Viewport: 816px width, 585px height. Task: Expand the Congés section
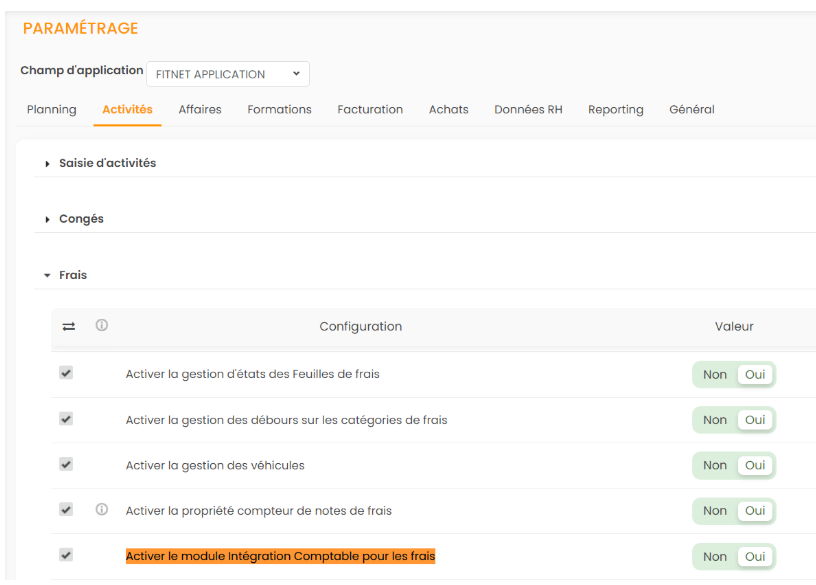tap(81, 219)
